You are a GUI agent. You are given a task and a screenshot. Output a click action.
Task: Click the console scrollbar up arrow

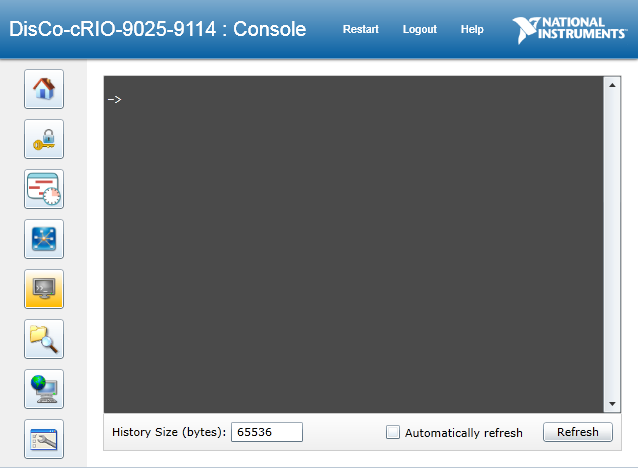[612, 85]
